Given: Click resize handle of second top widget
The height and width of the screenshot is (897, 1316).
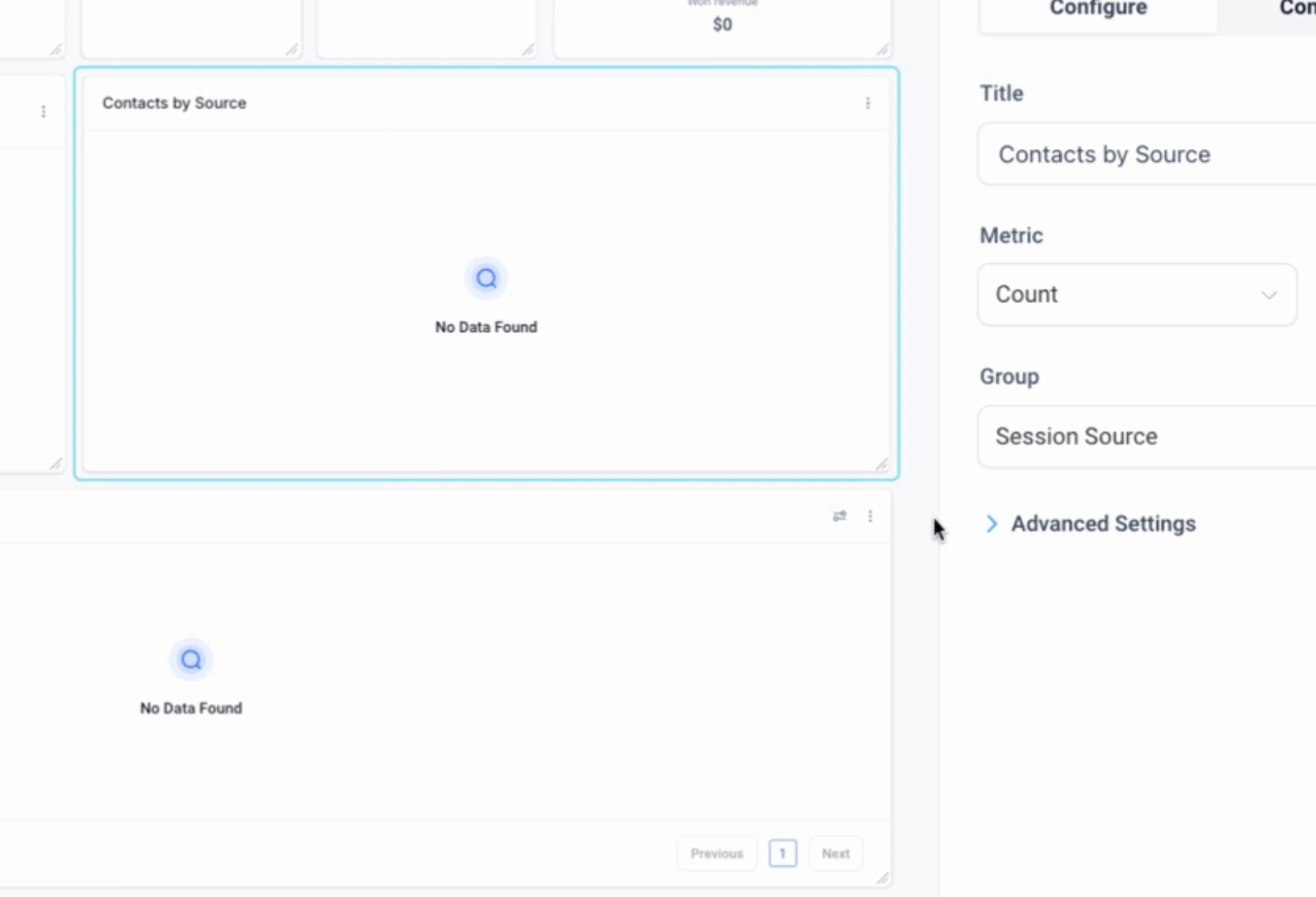Looking at the screenshot, I should click(292, 50).
